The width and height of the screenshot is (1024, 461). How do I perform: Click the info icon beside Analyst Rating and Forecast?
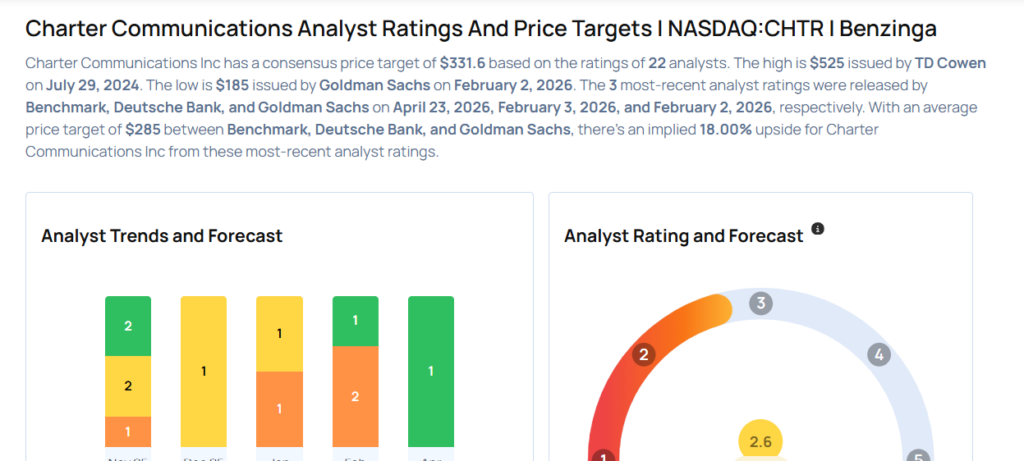(818, 229)
